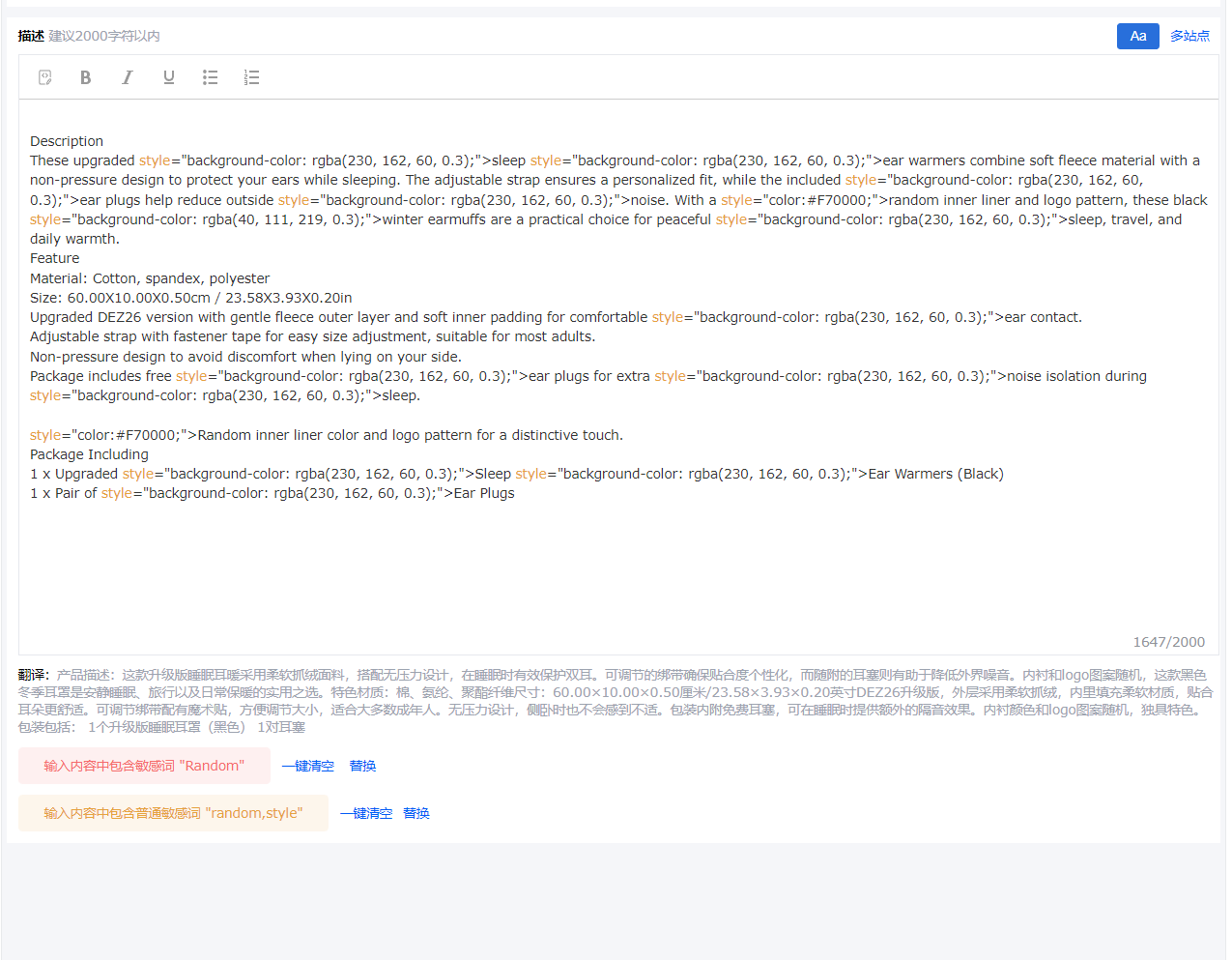Click the "Feature" line in the editor
This screenshot has height=960, width=1232.
pos(55,258)
